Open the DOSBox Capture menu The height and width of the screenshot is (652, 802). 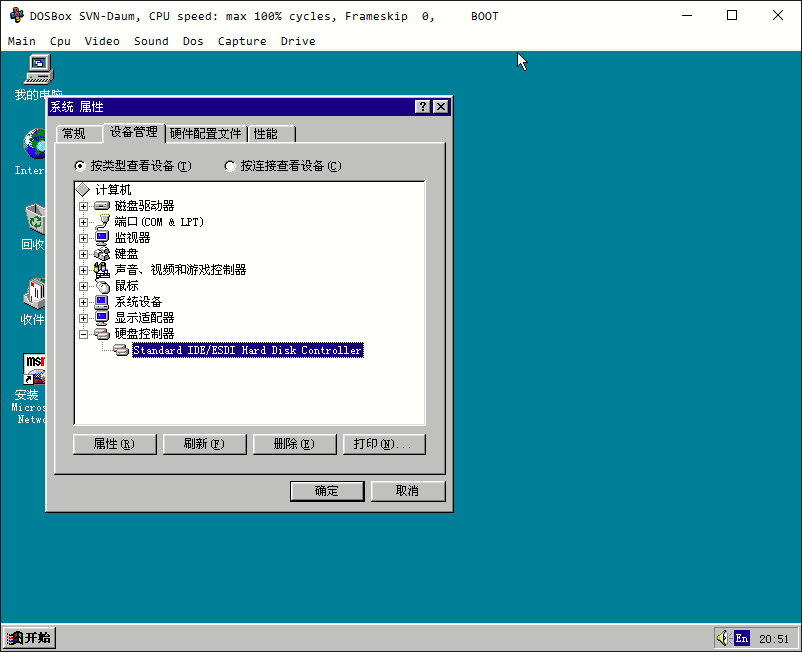coord(242,41)
